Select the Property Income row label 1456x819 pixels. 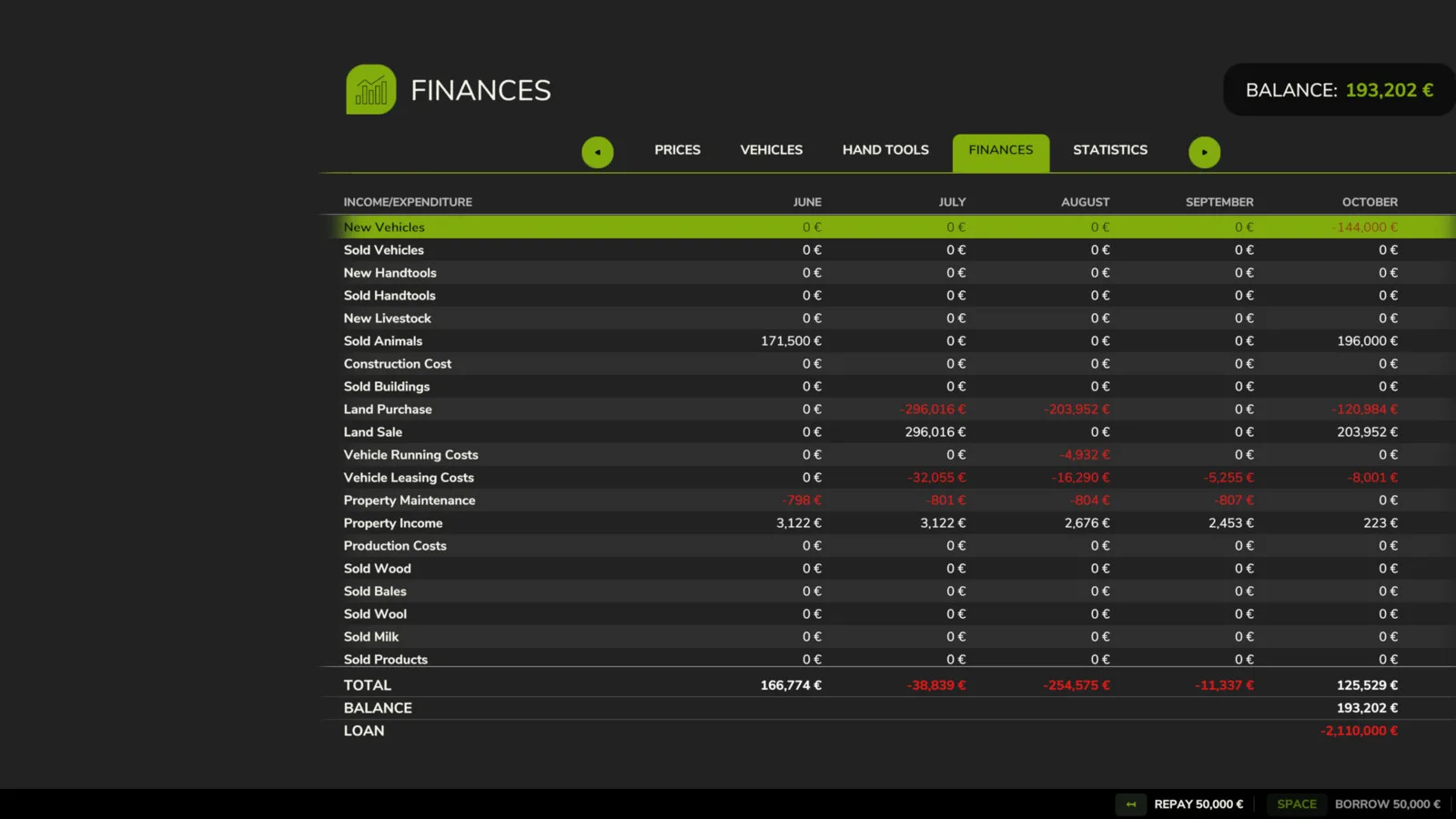pos(393,523)
